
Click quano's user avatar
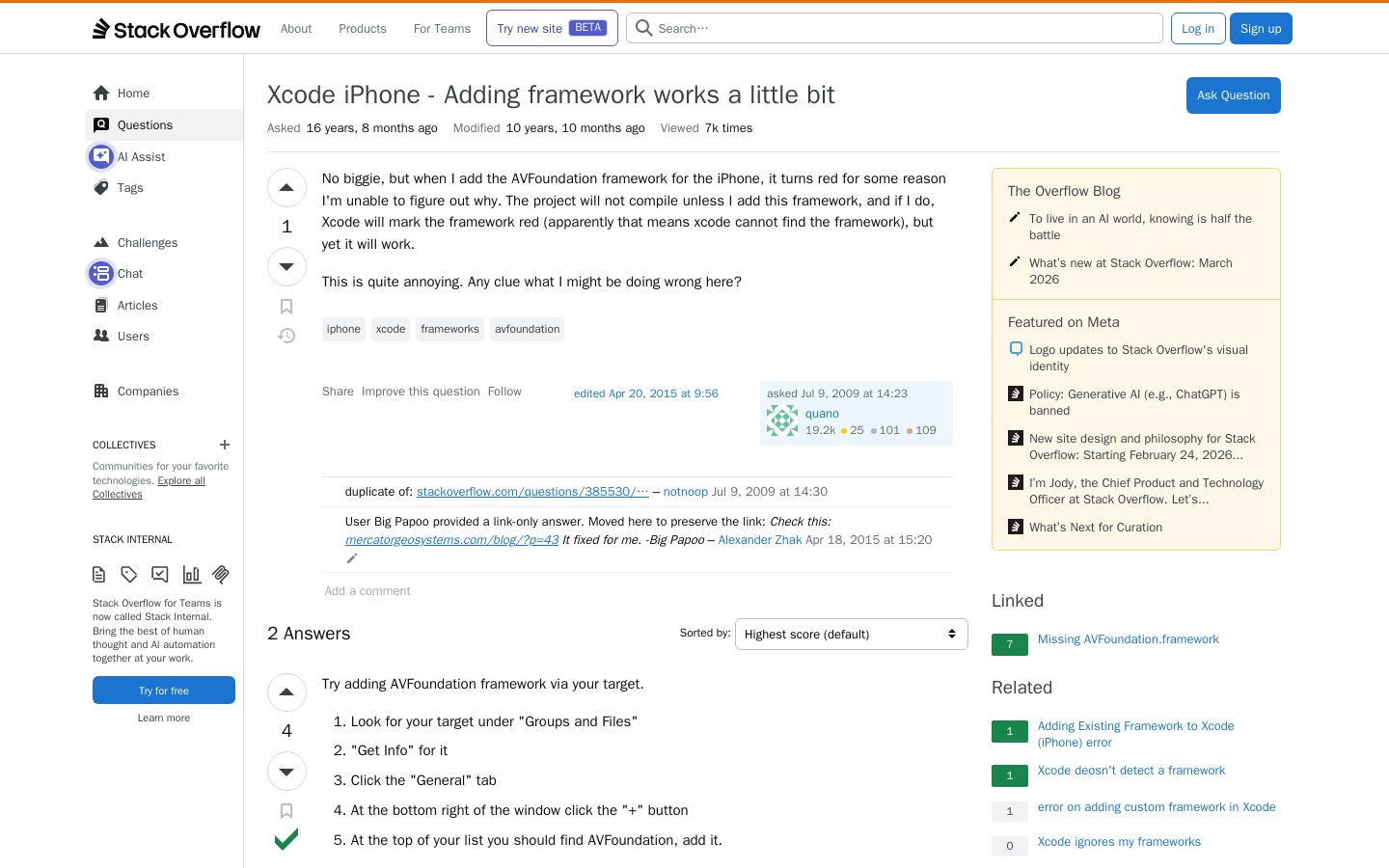tap(782, 420)
